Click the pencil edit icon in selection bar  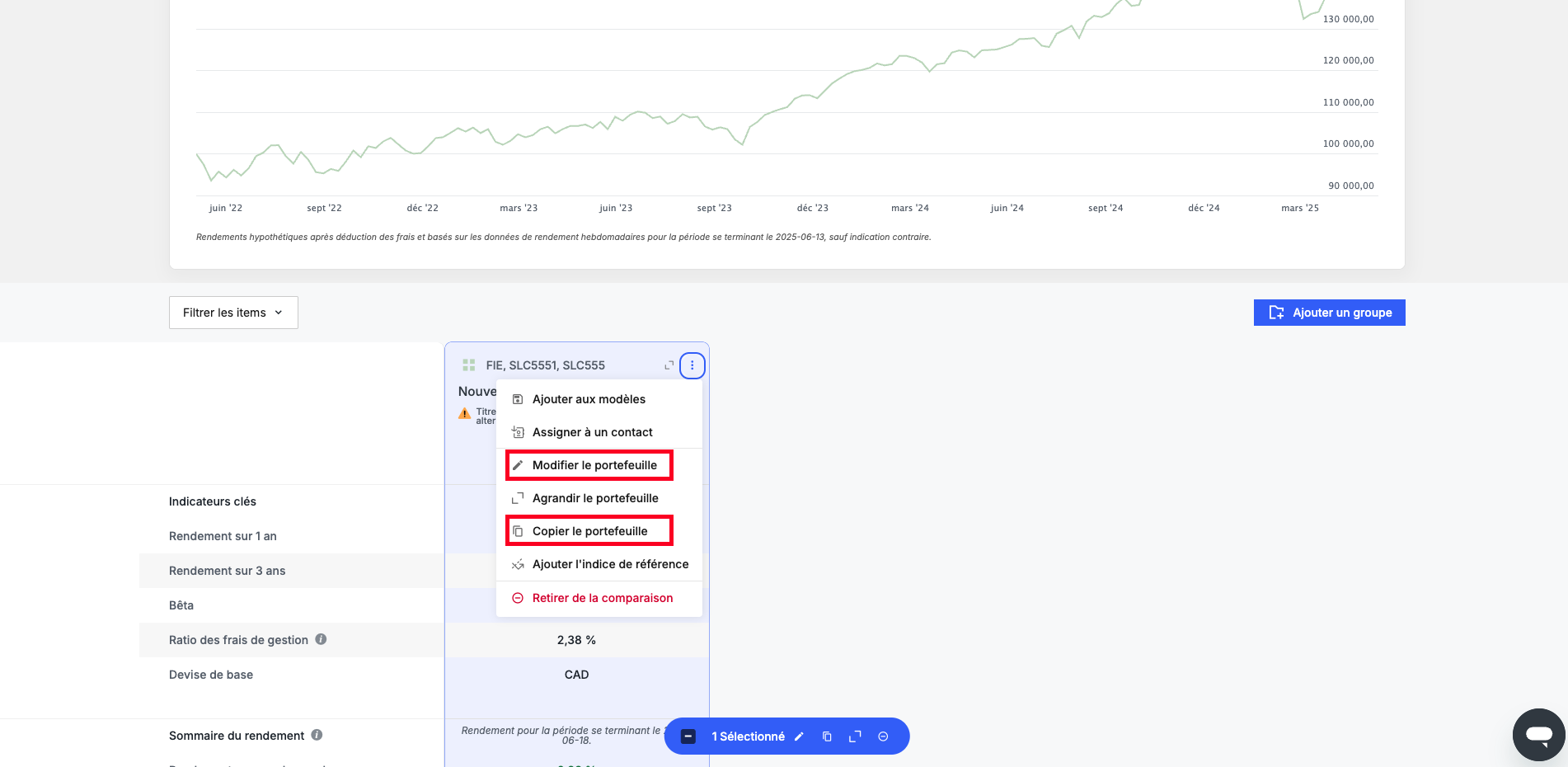[x=799, y=736]
